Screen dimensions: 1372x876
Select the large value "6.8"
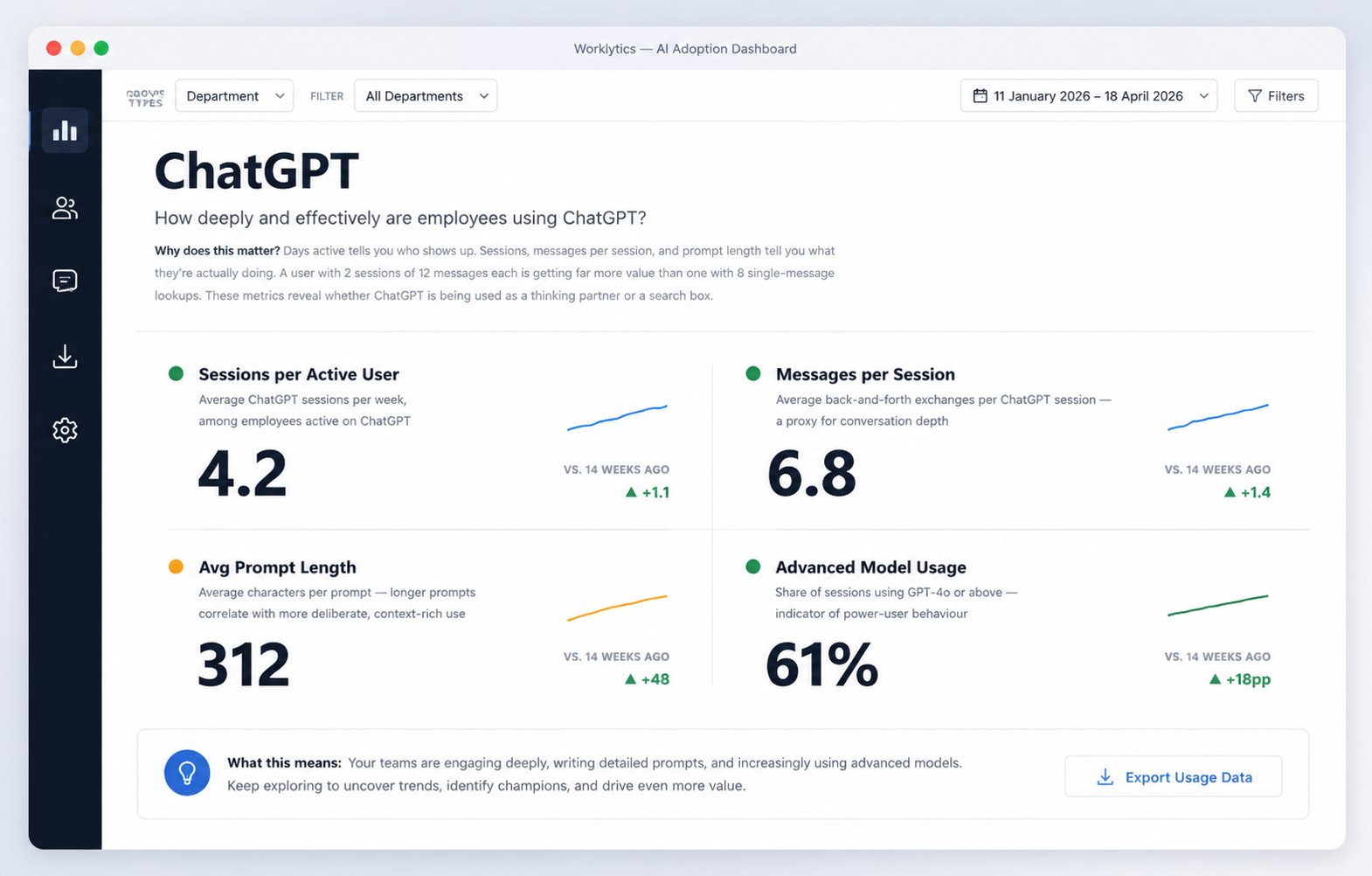click(x=812, y=474)
